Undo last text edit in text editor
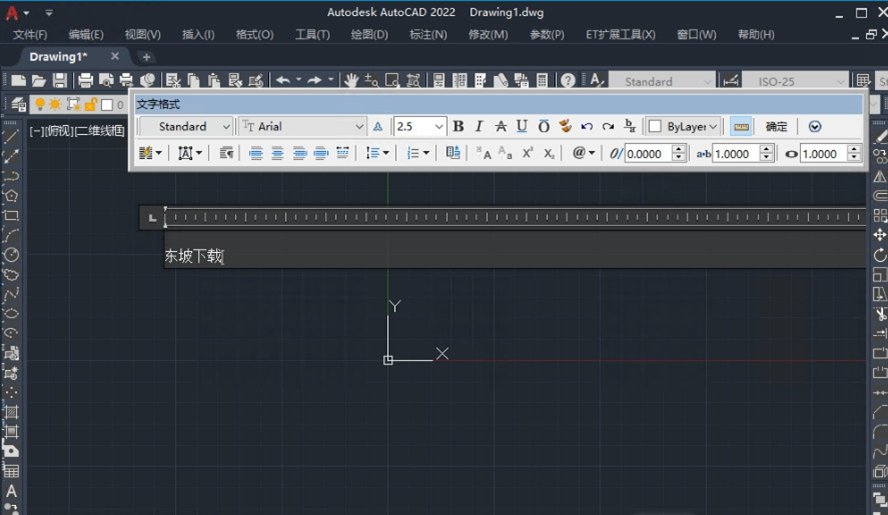 [x=587, y=126]
